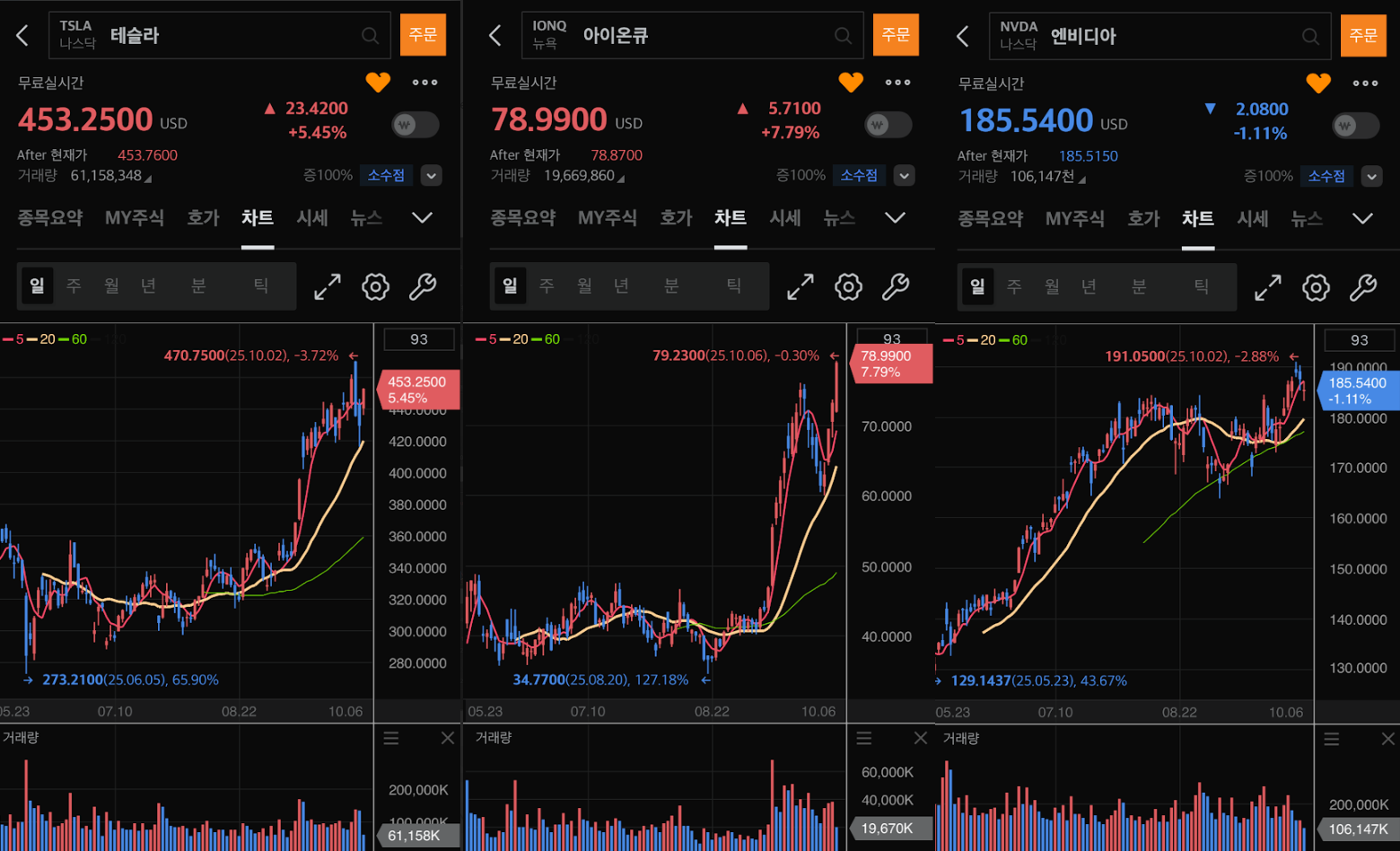Screen dimensions: 1400x851
Task: Open chart settings gear for Tesla
Action: pyautogui.click(x=375, y=287)
